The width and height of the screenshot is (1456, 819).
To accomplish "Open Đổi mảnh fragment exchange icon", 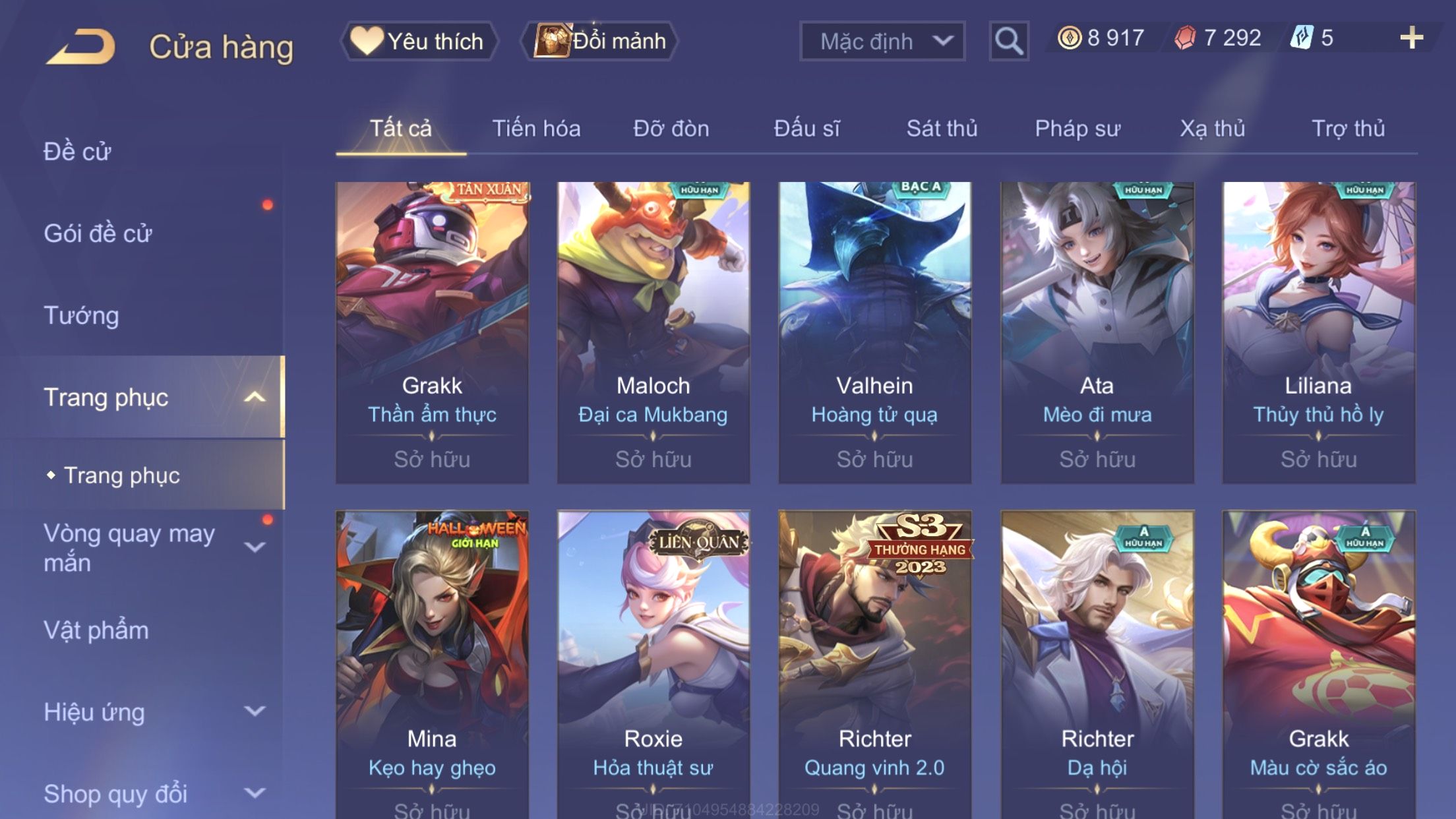I will pos(551,41).
